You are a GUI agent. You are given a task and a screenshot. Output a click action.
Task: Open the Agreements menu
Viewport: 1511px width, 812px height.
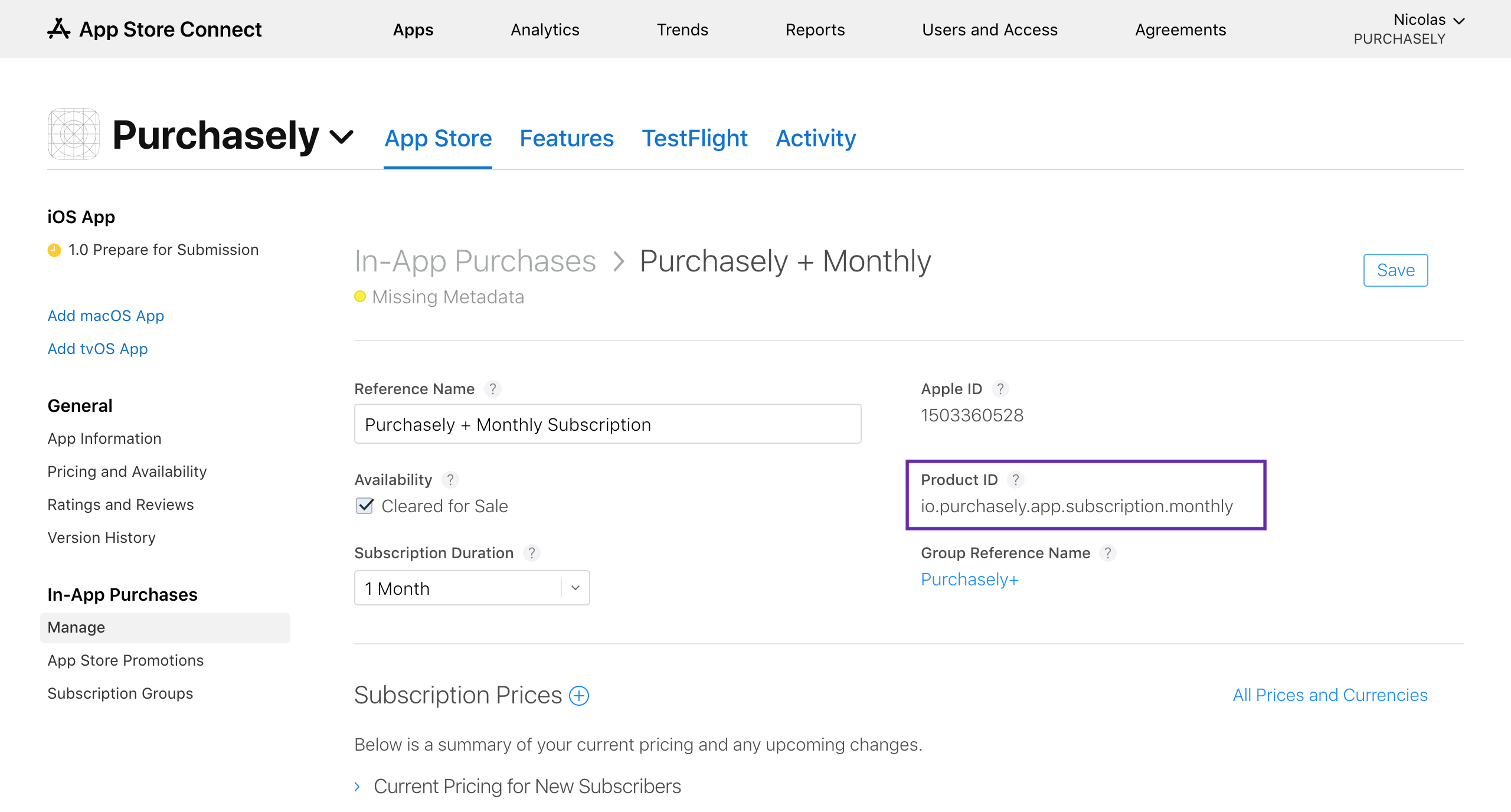click(1180, 30)
